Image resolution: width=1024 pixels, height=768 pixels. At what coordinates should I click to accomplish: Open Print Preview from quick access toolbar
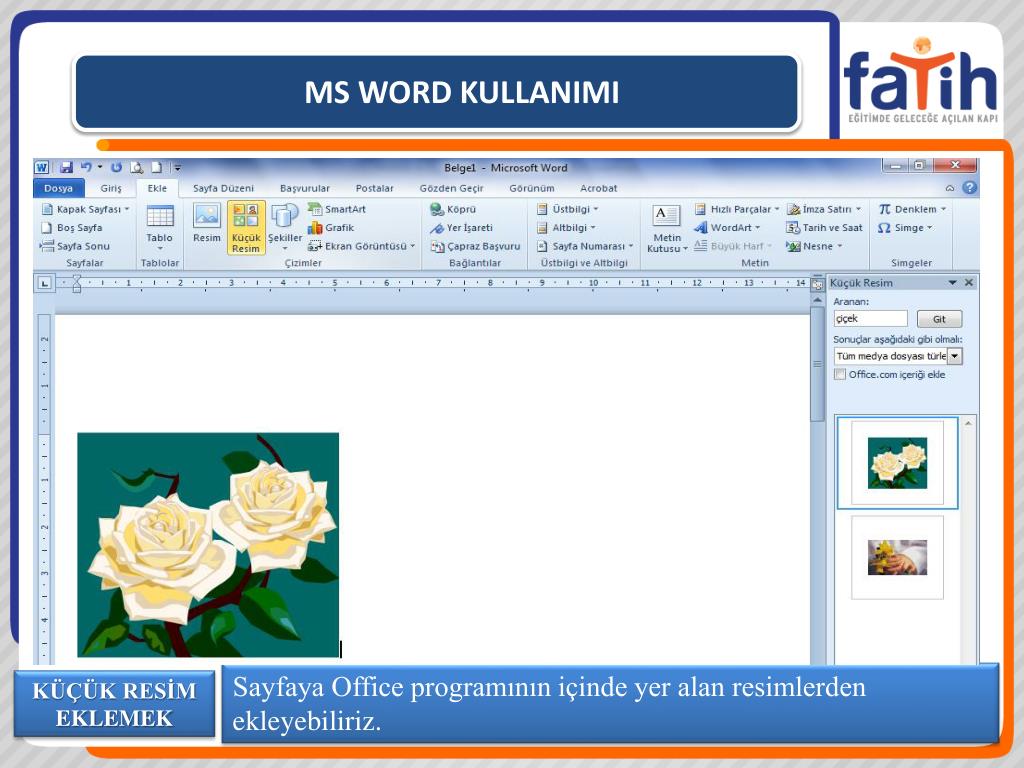(x=136, y=168)
